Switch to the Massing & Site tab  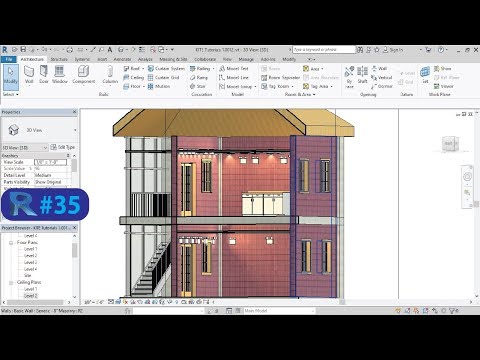173,59
